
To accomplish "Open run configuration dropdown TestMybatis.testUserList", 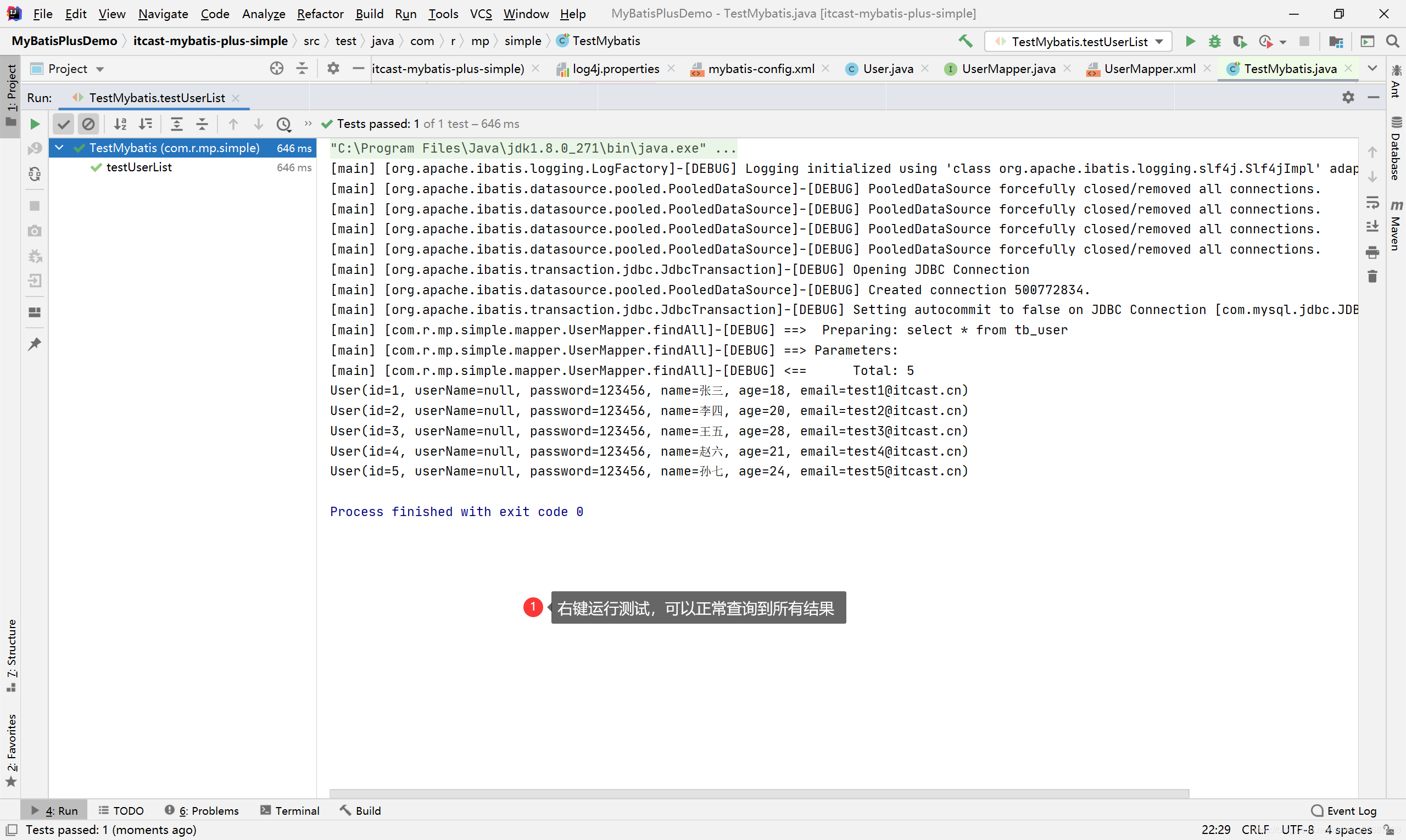I will coord(1079,41).
